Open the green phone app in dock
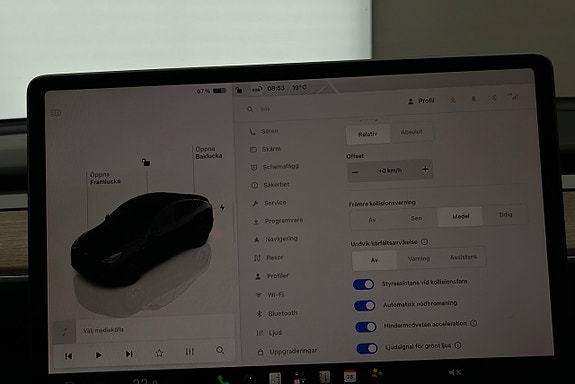This screenshot has height=384, width=575. [223, 380]
